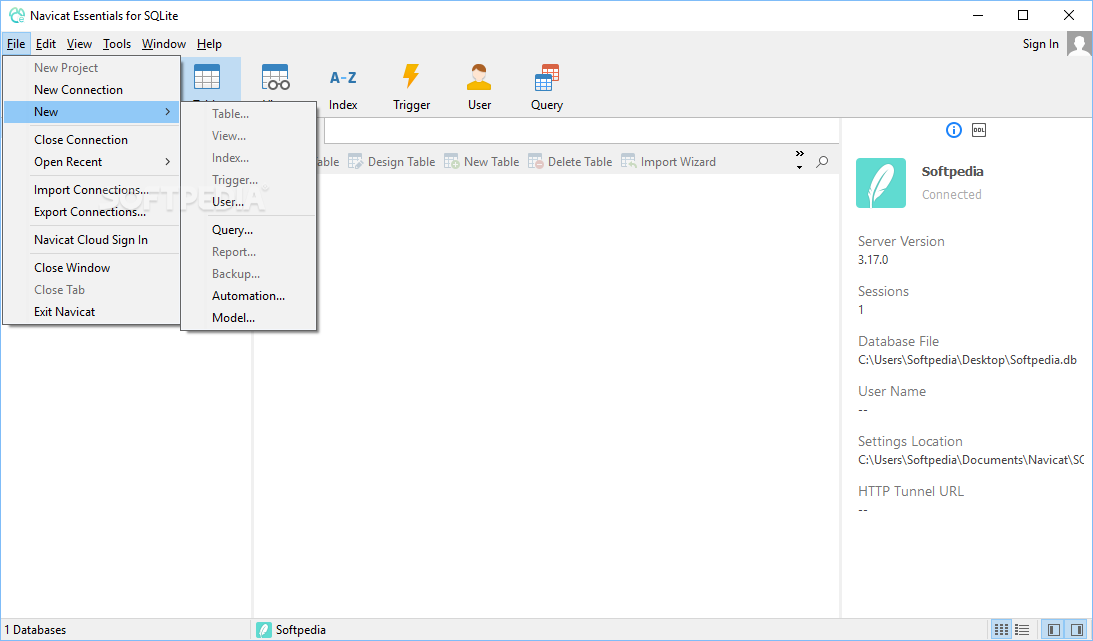Switch to grid view in status bar
The image size is (1093, 641).
[x=1002, y=630]
